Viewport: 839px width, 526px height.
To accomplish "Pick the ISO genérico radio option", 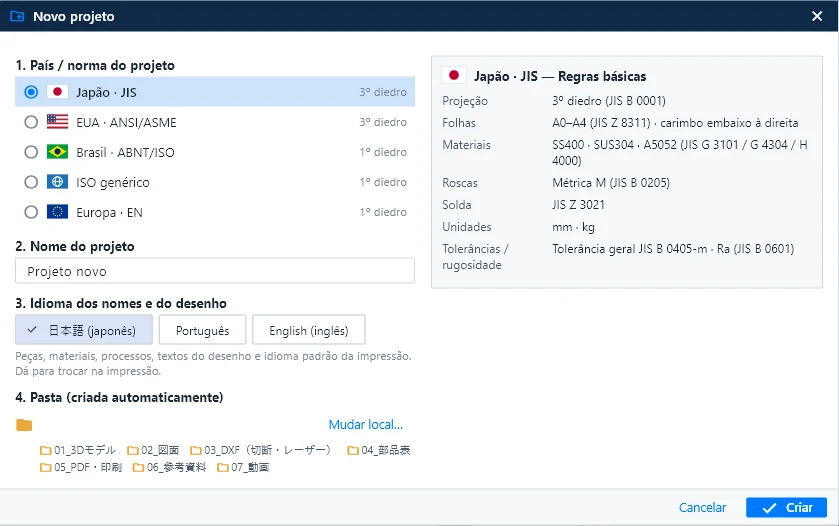I will tap(31, 182).
